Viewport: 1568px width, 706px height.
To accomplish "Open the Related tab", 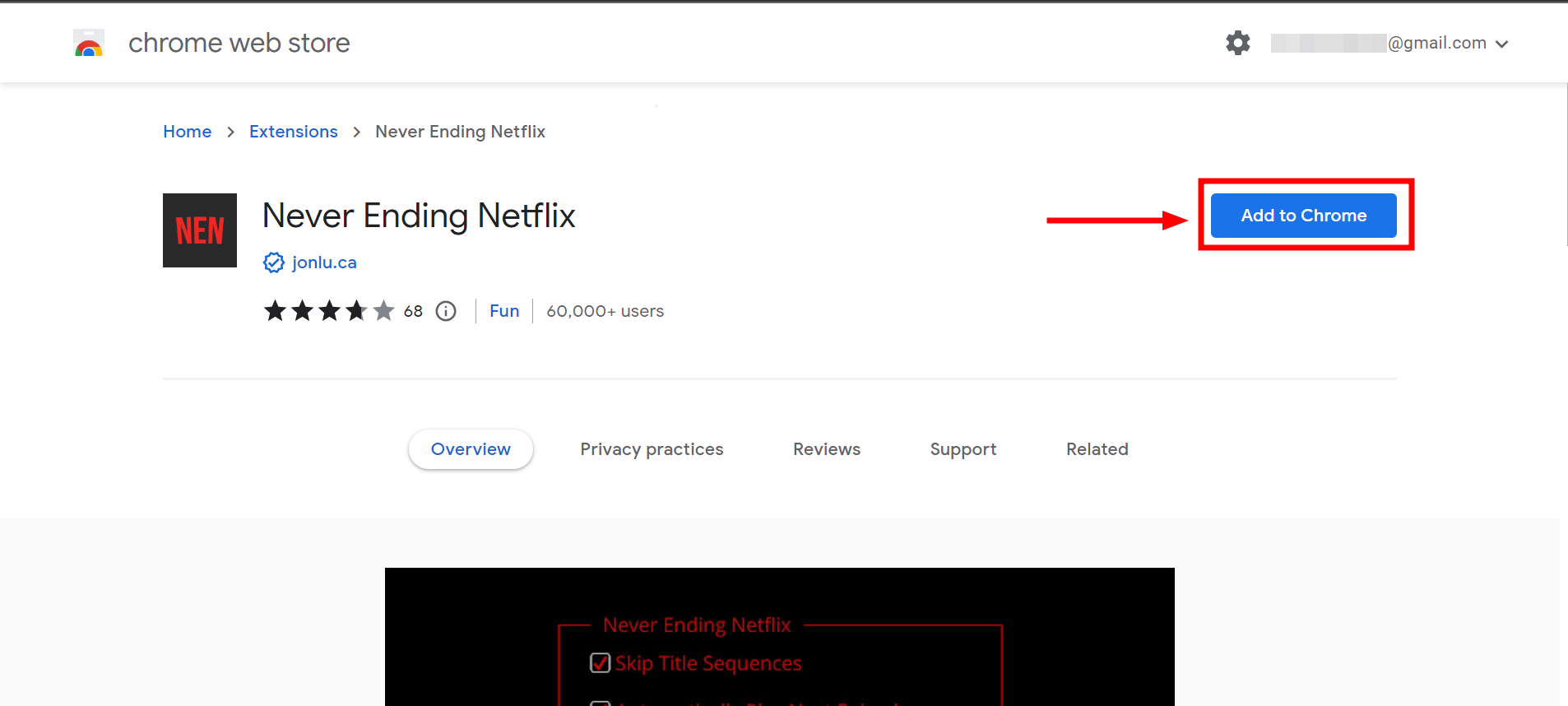I will click(1097, 449).
